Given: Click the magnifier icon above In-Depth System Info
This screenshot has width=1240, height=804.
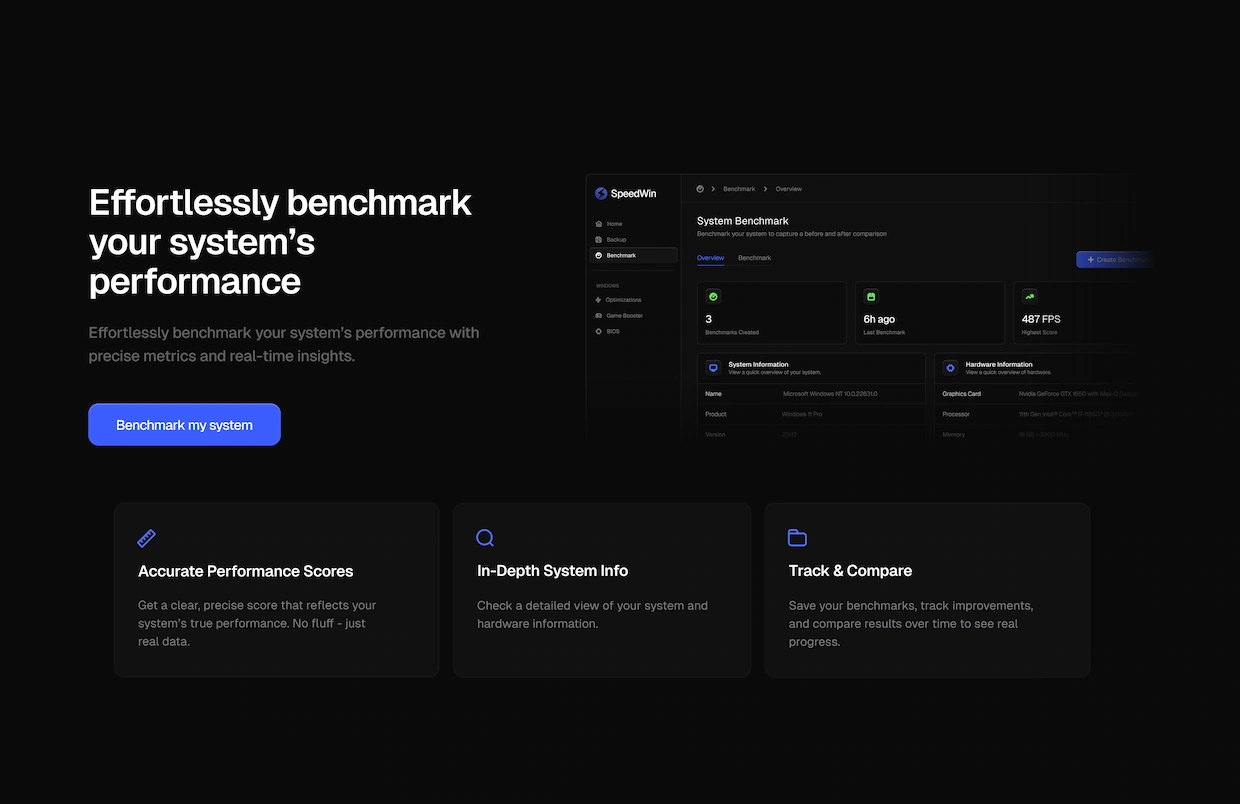Looking at the screenshot, I should tap(485, 538).
